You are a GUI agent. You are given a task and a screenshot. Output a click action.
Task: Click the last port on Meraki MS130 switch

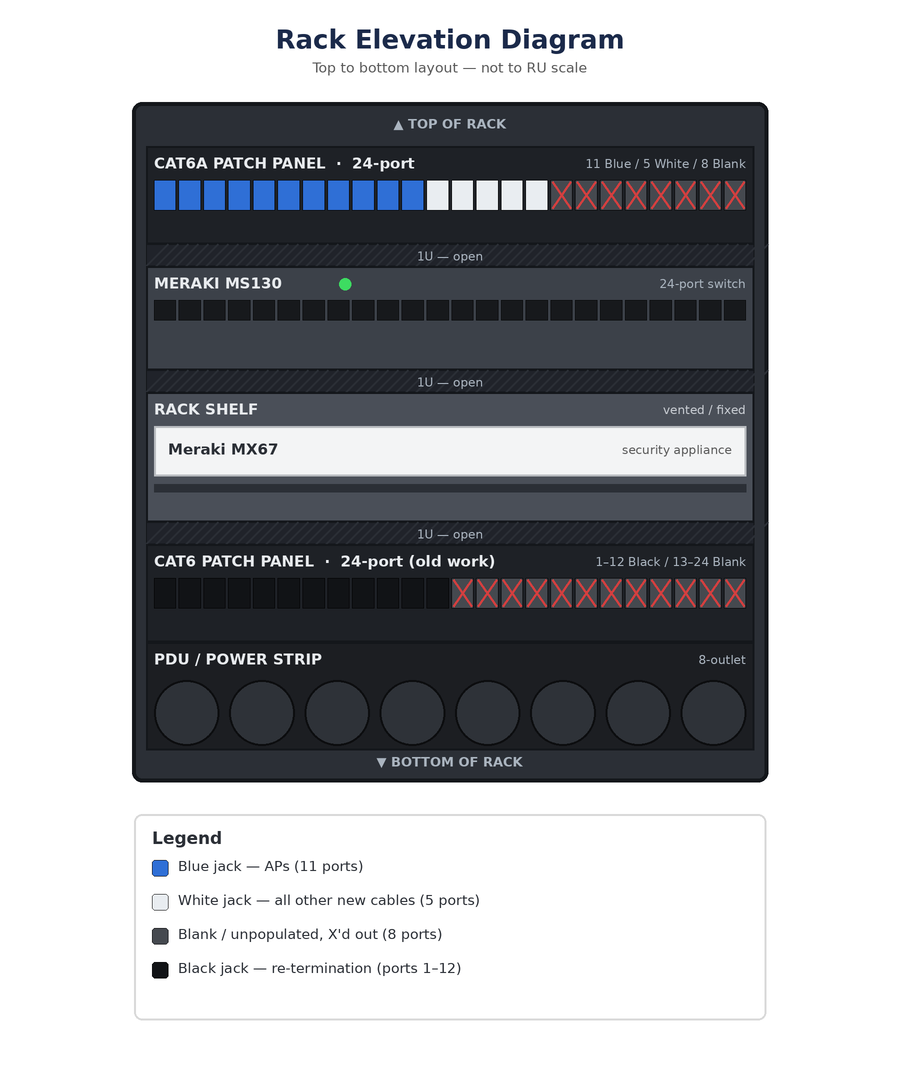[735, 310]
